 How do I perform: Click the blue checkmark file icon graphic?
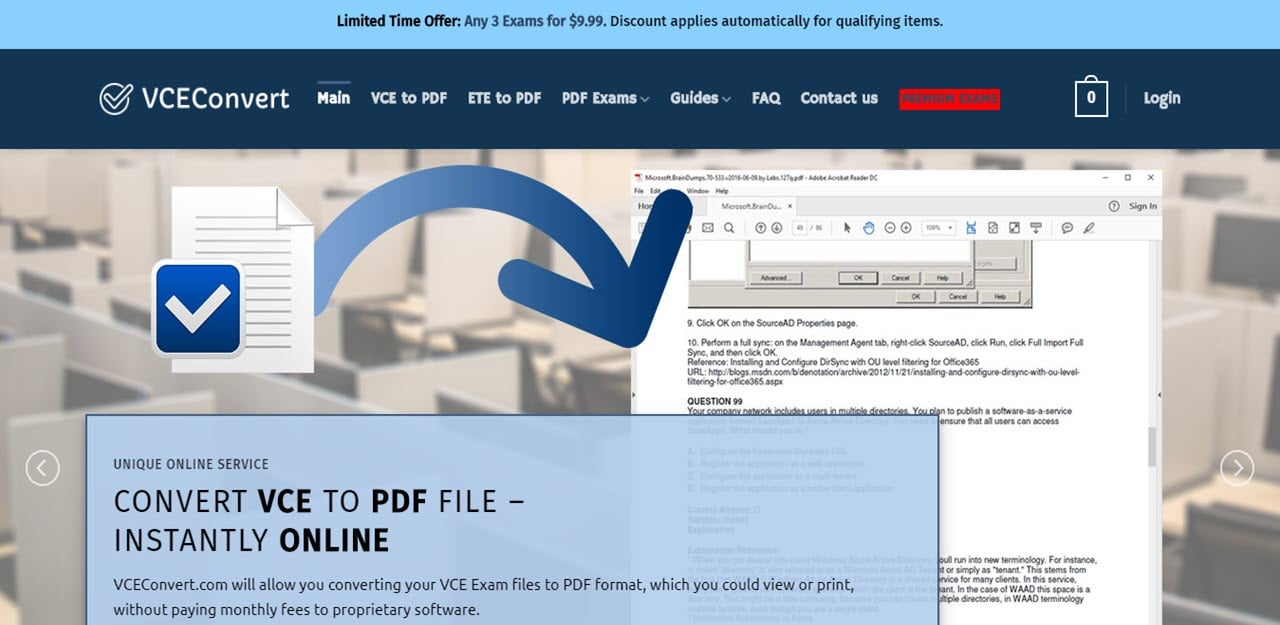point(198,308)
